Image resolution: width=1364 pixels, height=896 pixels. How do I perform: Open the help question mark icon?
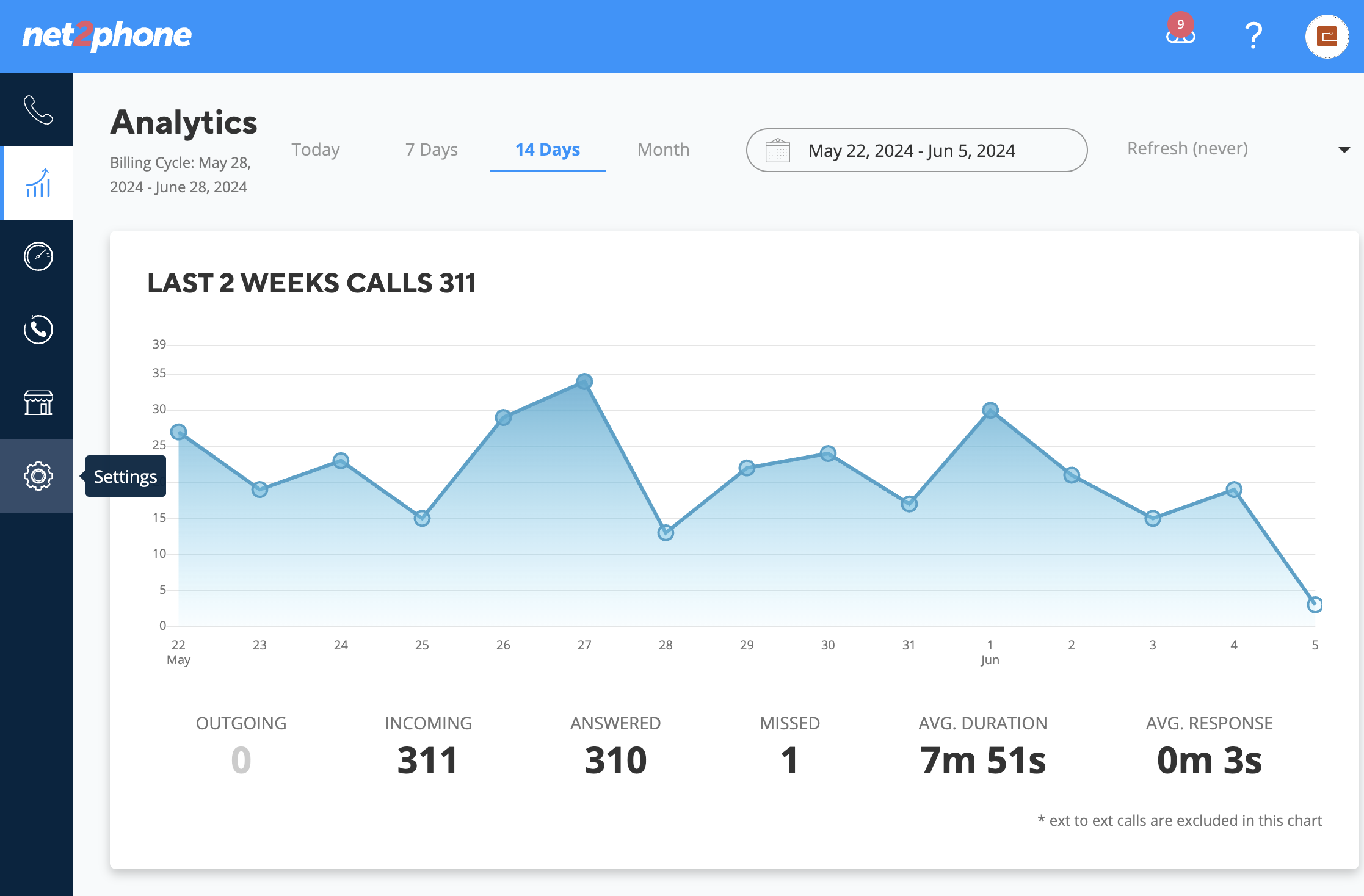[x=1253, y=35]
